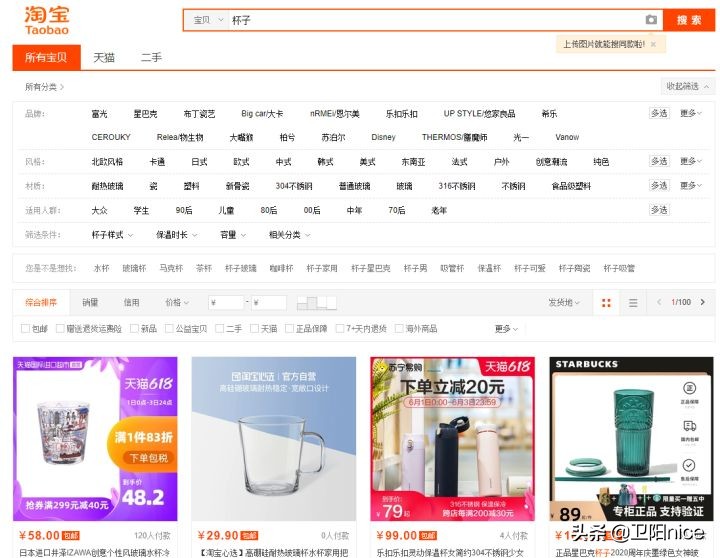This screenshot has height=558, width=720.
Task: Open the 宝贝 search type dropdown
Action: click(x=208, y=20)
